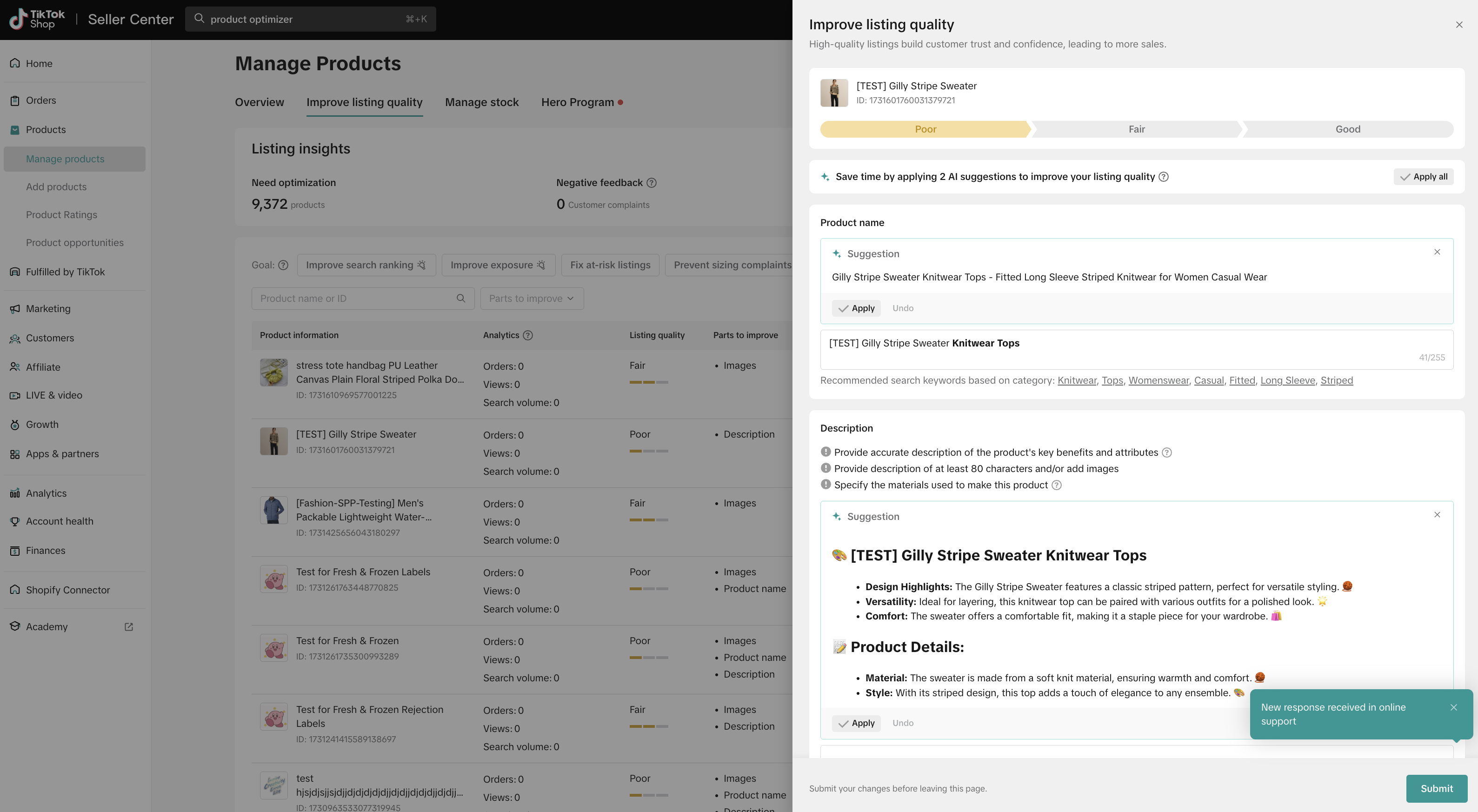The height and width of the screenshot is (812, 1478).
Task: Click help icon beside AI suggestions text
Action: [1164, 177]
